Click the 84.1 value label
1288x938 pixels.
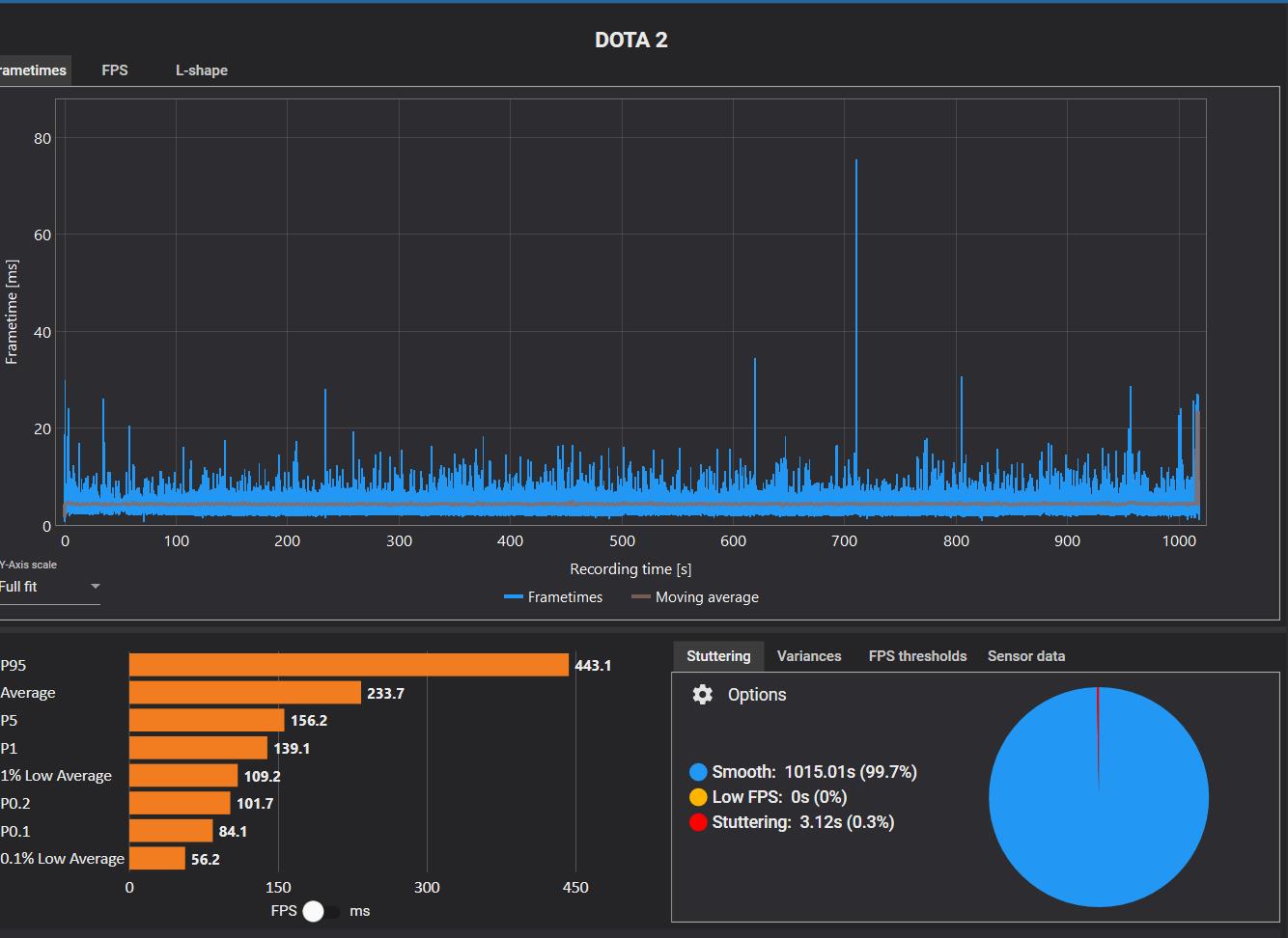233,832
